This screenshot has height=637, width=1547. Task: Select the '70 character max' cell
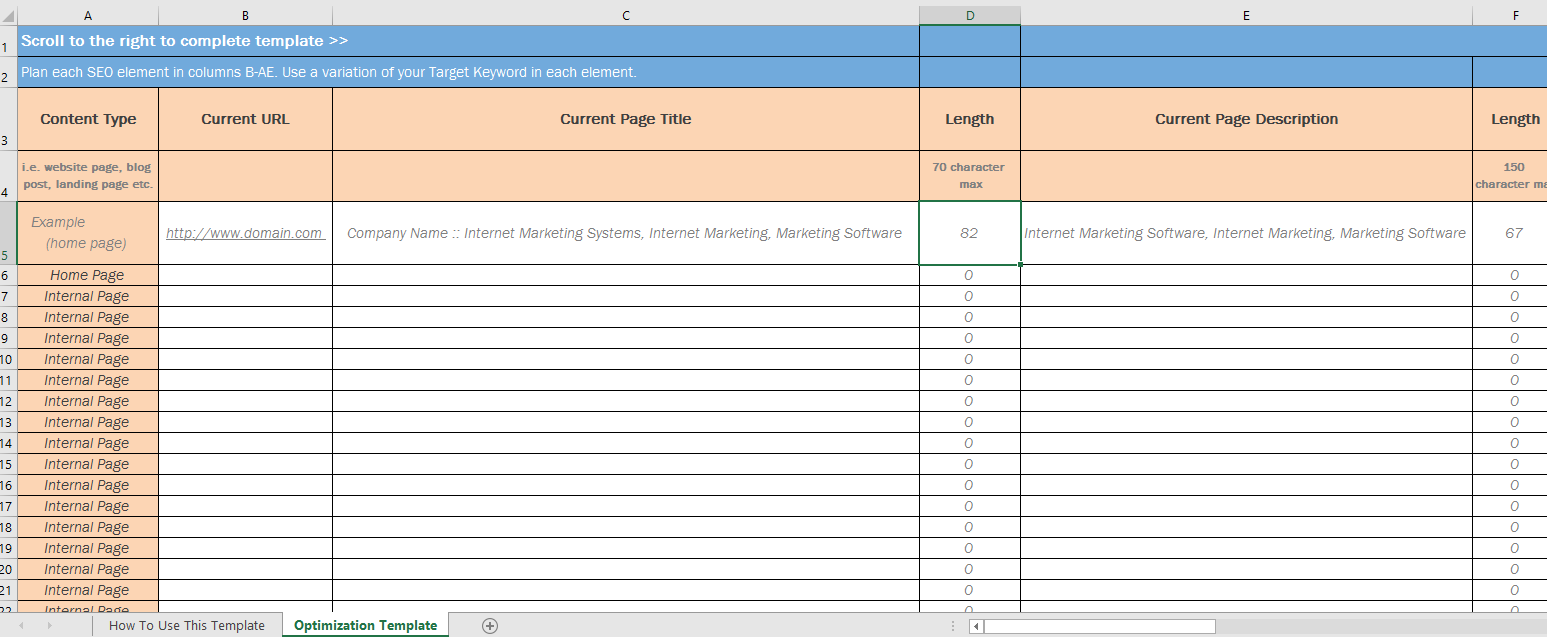(970, 176)
